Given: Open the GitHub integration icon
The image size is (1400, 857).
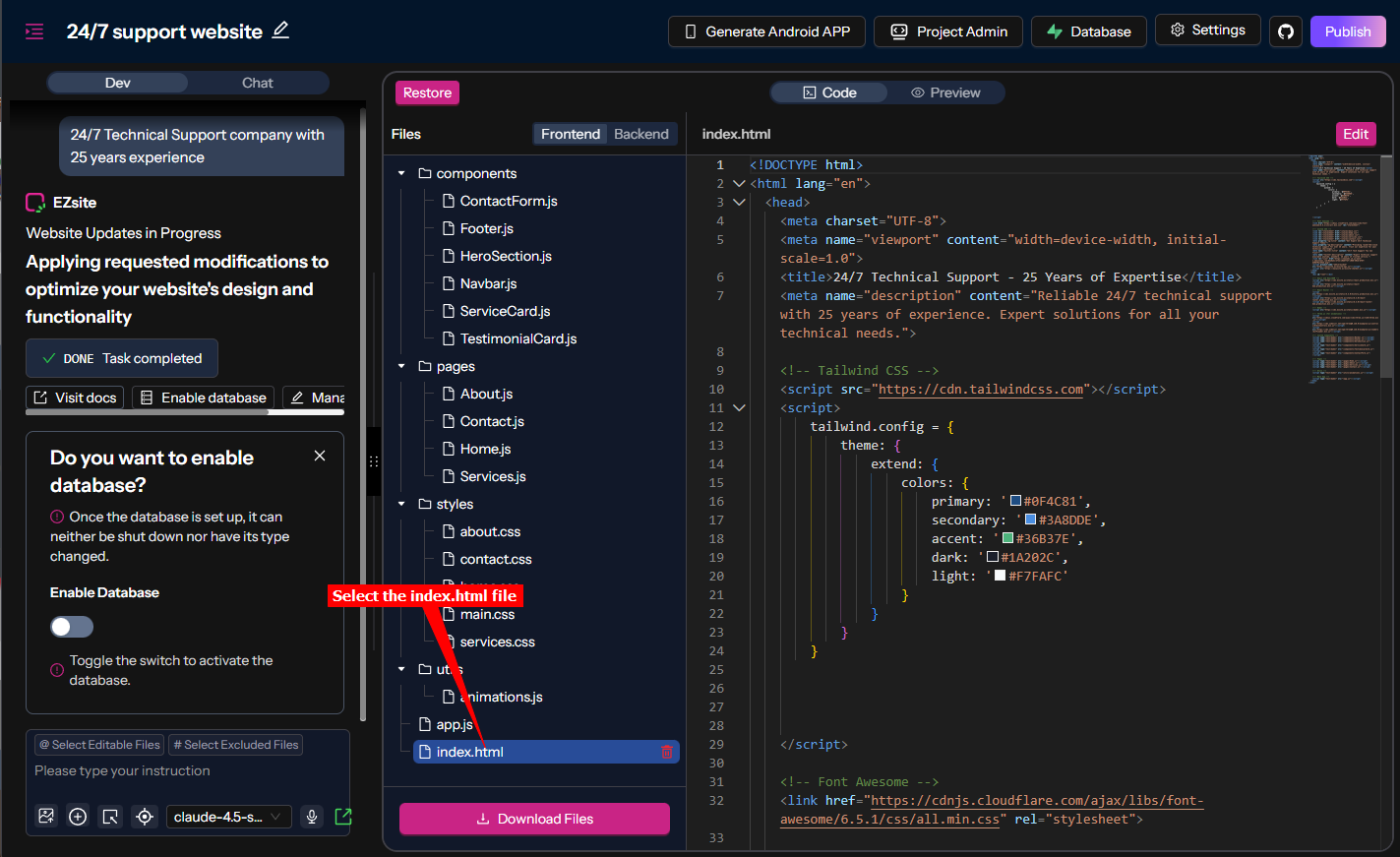Looking at the screenshot, I should pyautogui.click(x=1285, y=31).
